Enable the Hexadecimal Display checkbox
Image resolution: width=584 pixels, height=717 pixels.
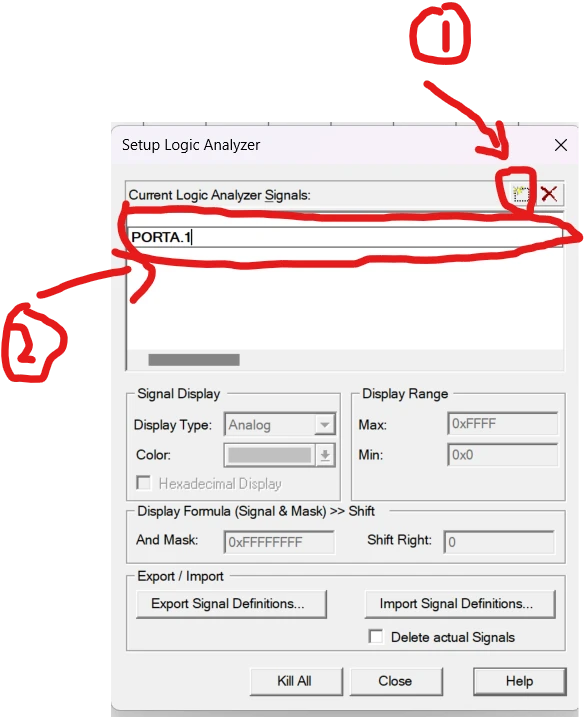click(144, 483)
